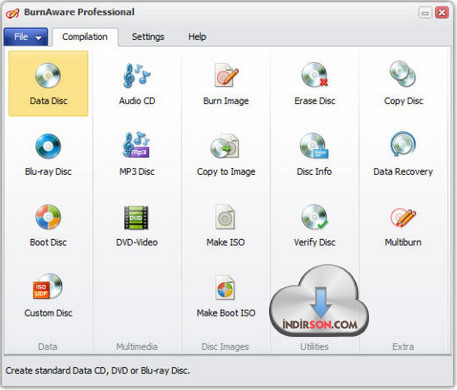The height and width of the screenshot is (390, 457).
Task: Select the Make ISO tool
Action: tap(226, 226)
